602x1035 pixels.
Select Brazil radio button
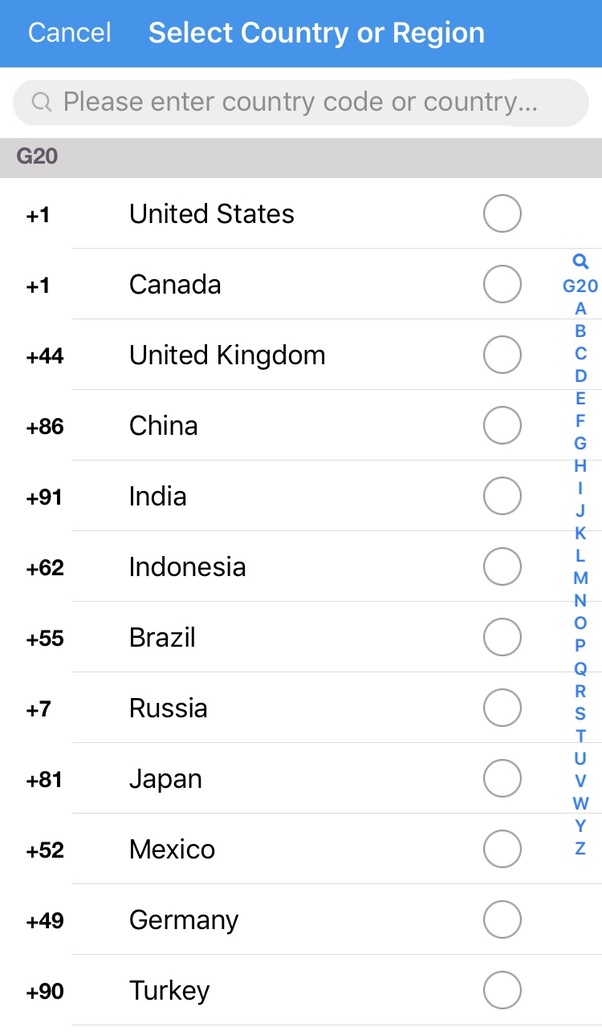502,637
